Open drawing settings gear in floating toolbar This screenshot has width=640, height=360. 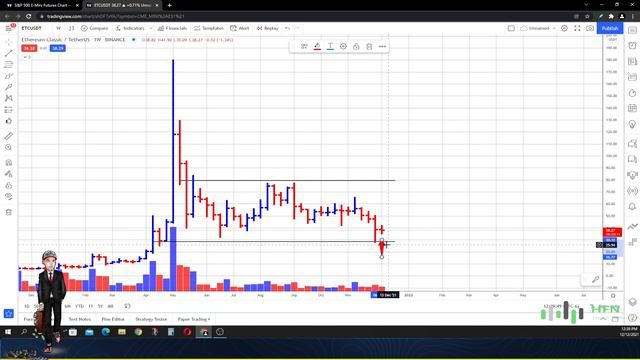(343, 47)
